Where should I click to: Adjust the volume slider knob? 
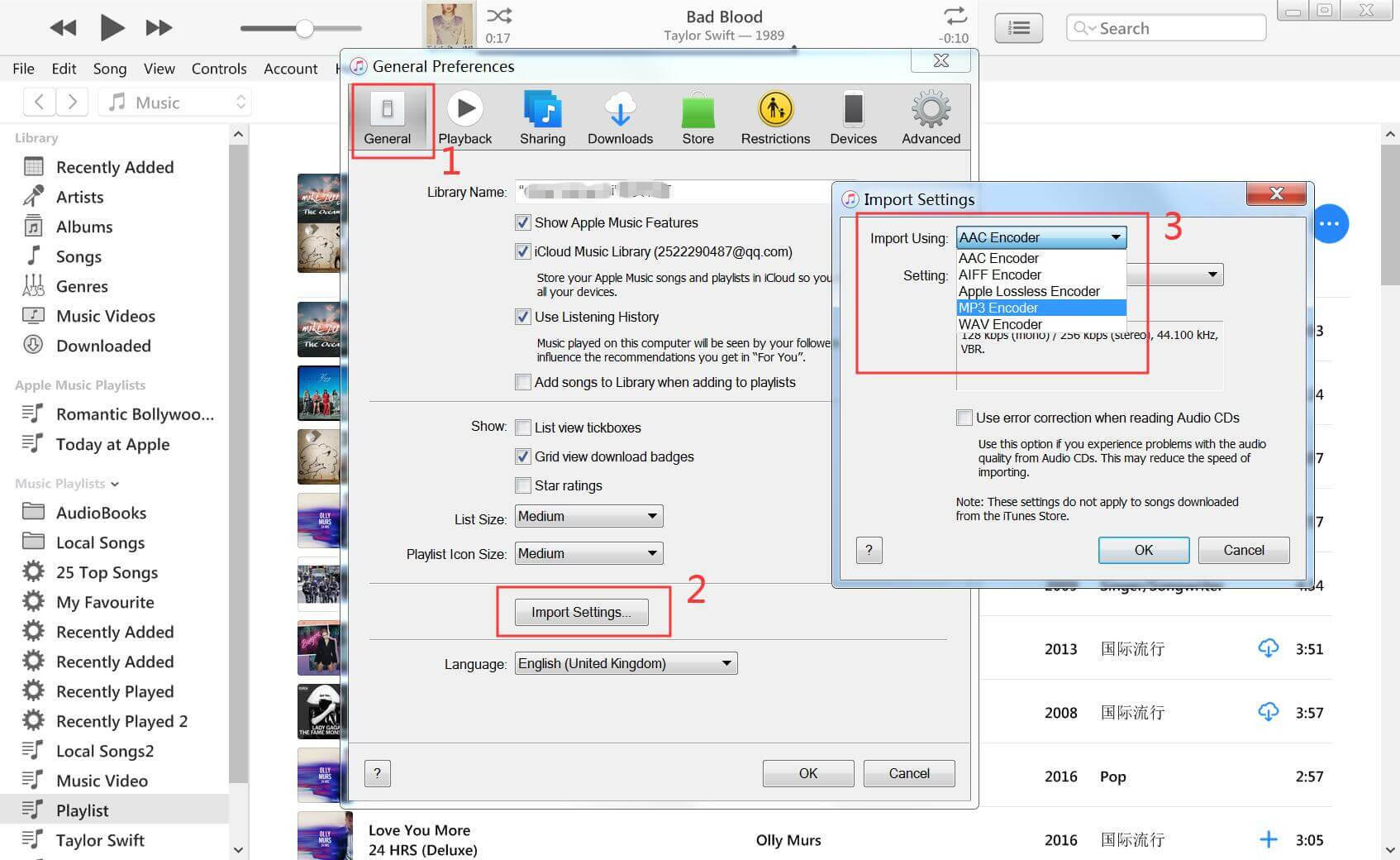tap(304, 28)
